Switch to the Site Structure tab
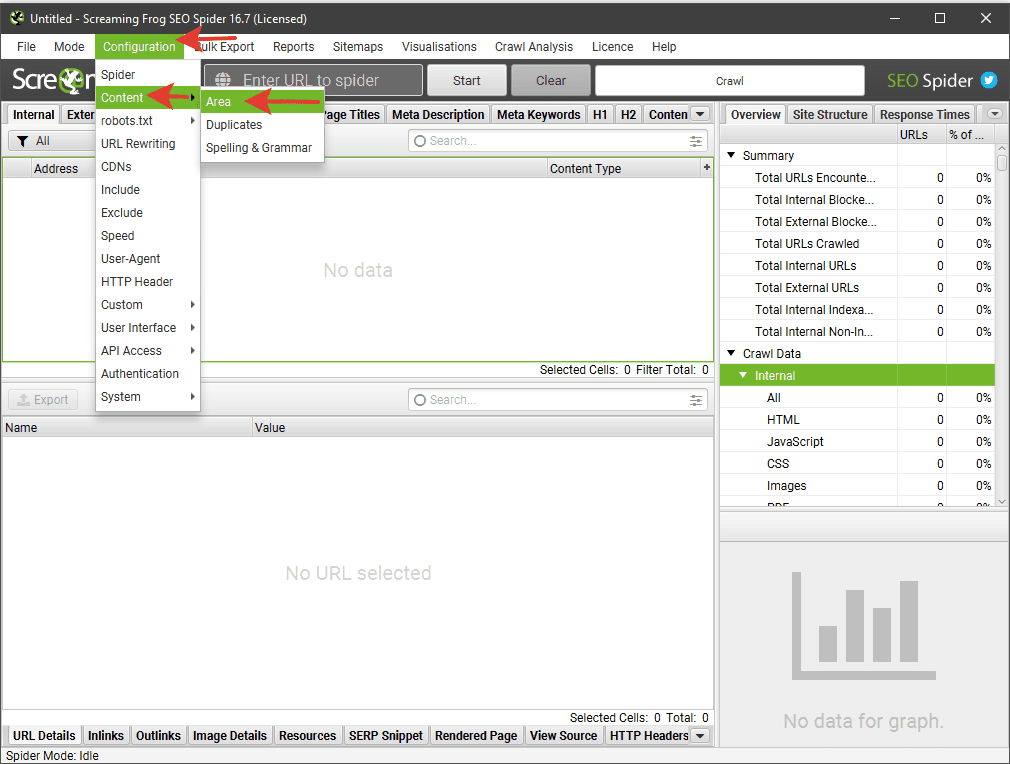The width and height of the screenshot is (1010, 764). coord(830,114)
